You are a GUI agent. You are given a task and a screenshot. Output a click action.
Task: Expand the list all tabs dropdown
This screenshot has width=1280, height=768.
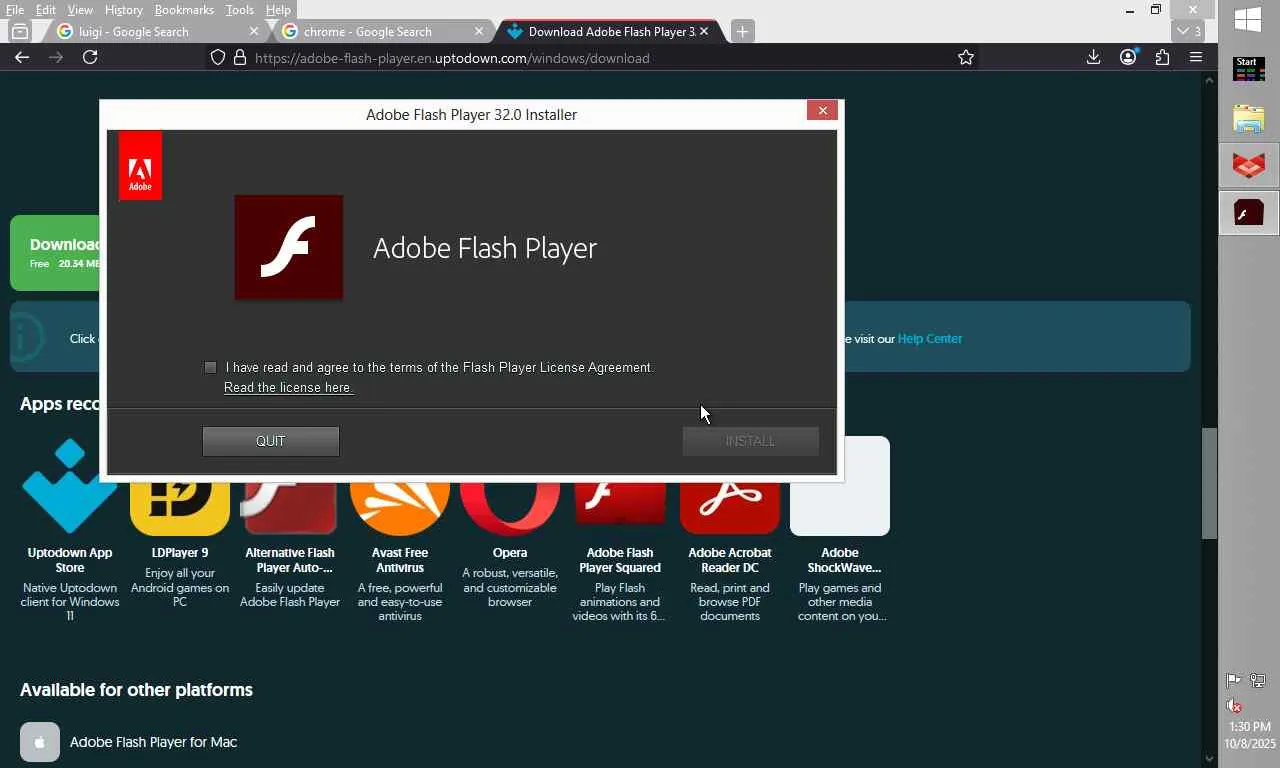point(1189,31)
